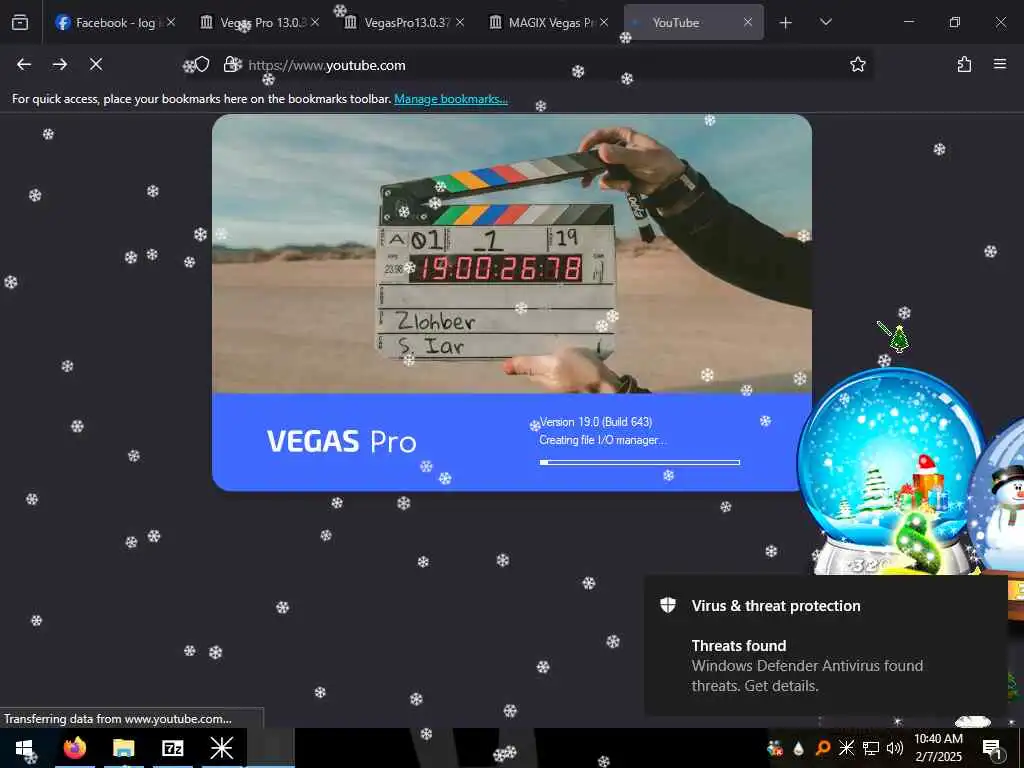Bookmark this page with the star icon

[857, 64]
